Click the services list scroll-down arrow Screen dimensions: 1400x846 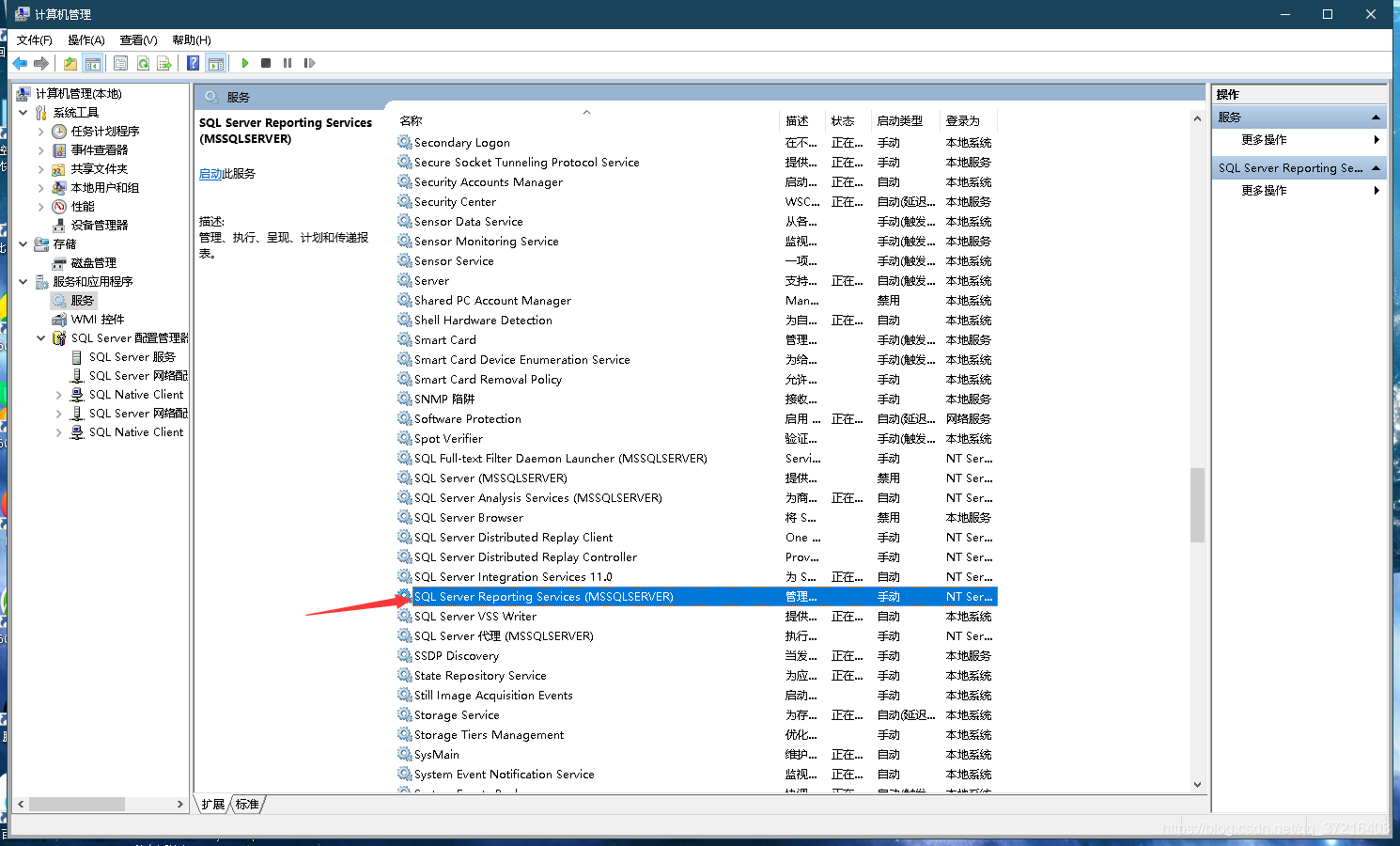click(x=1197, y=785)
